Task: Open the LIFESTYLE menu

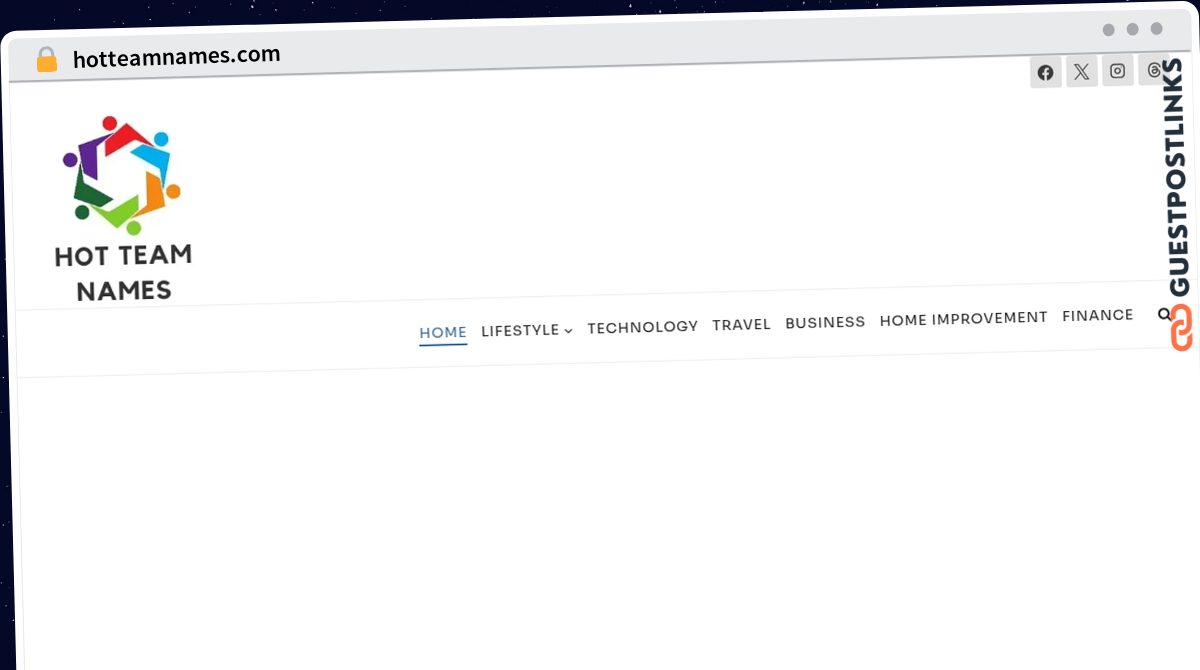Action: (520, 330)
